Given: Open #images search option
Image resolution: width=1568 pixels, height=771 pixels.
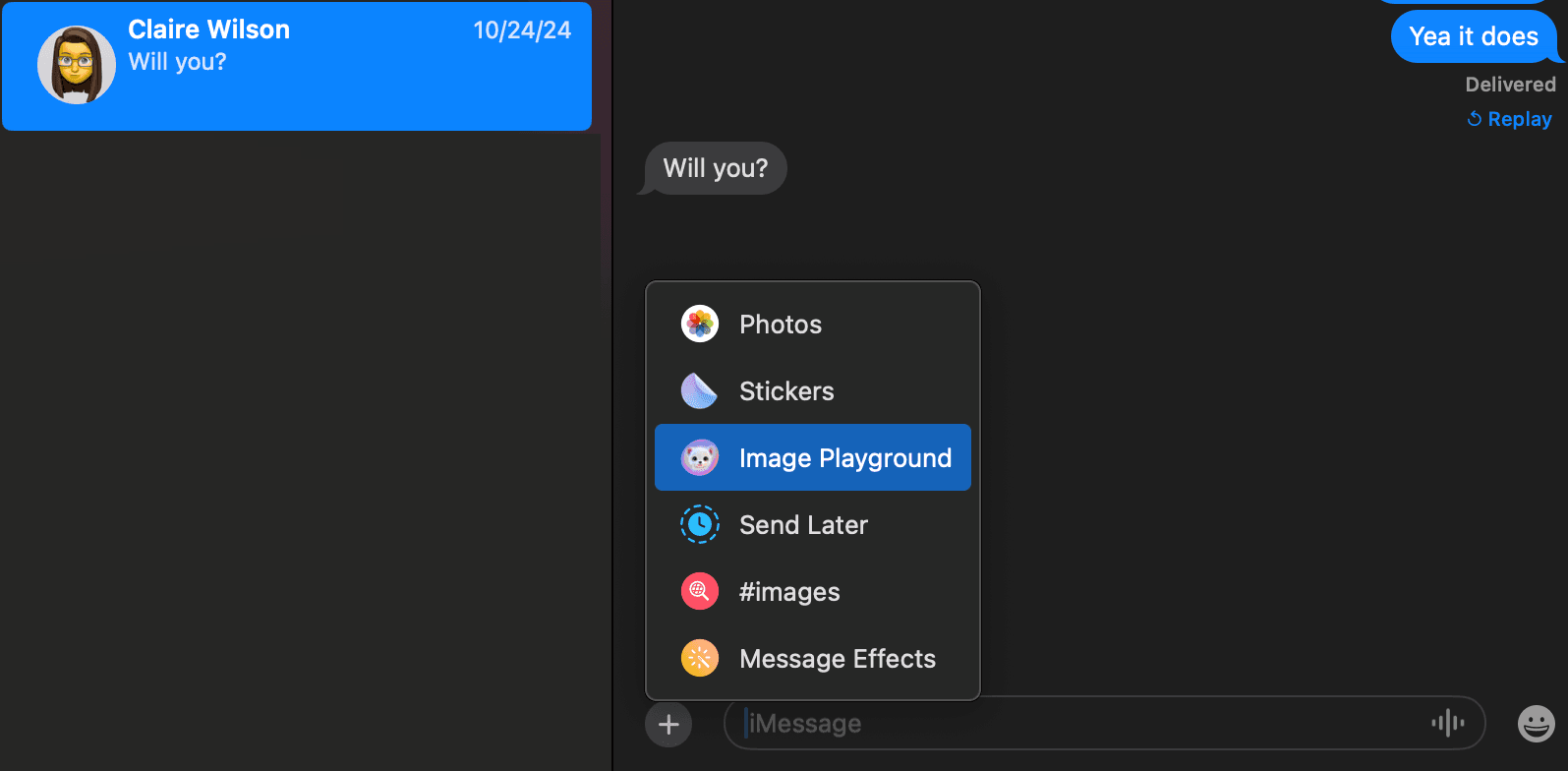Looking at the screenshot, I should [x=812, y=592].
